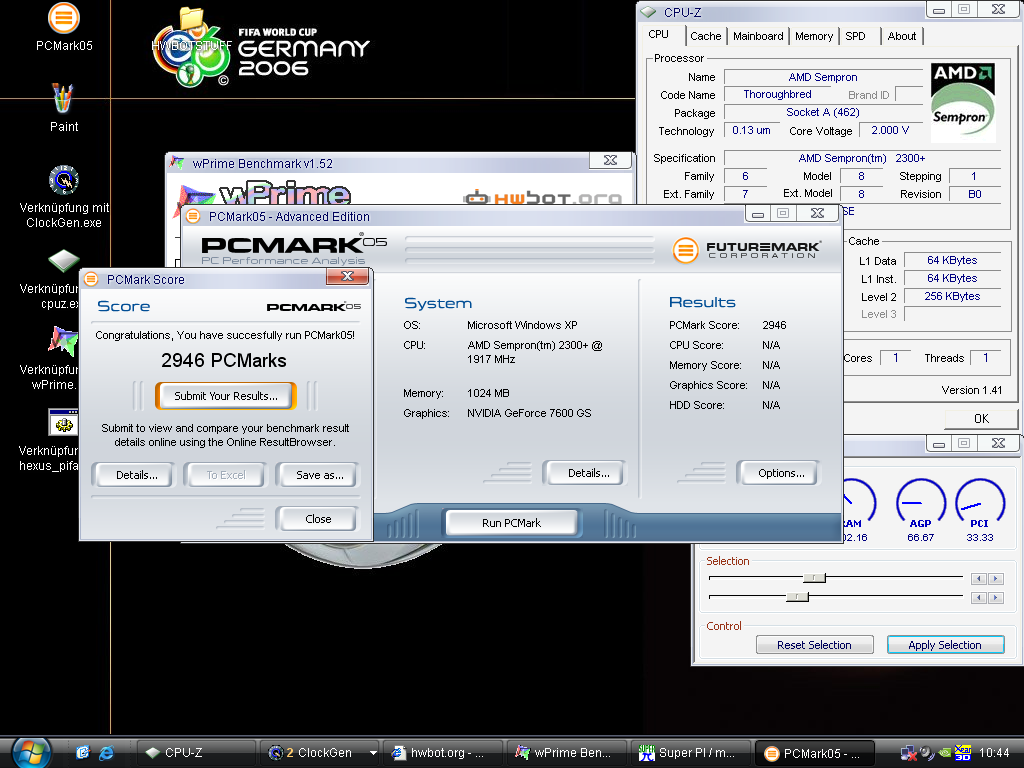Image resolution: width=1024 pixels, height=768 pixels.
Task: Switch to the CPU tab in CPU-Z
Action: click(658, 35)
